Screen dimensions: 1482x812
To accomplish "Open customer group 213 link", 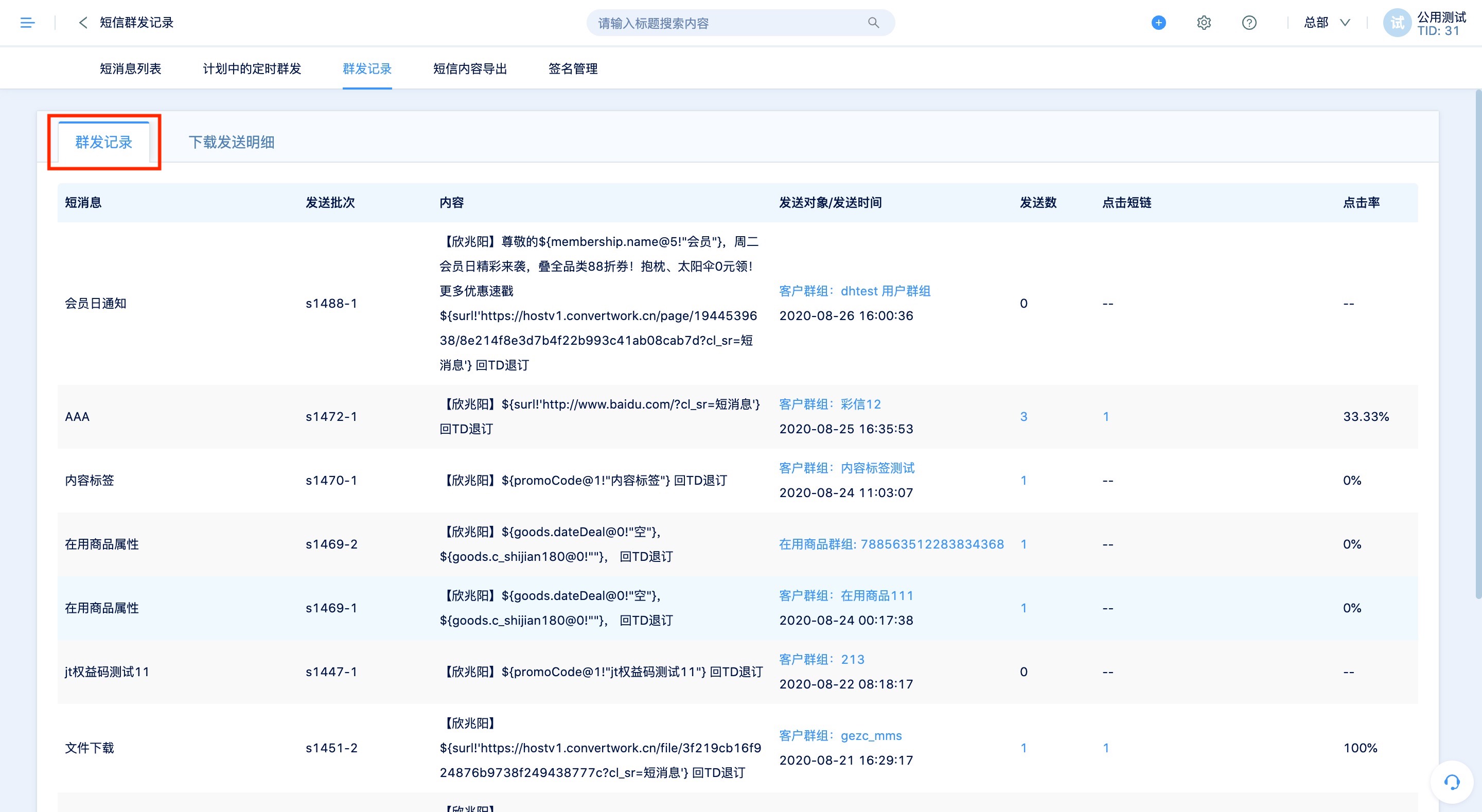I will pos(822,660).
